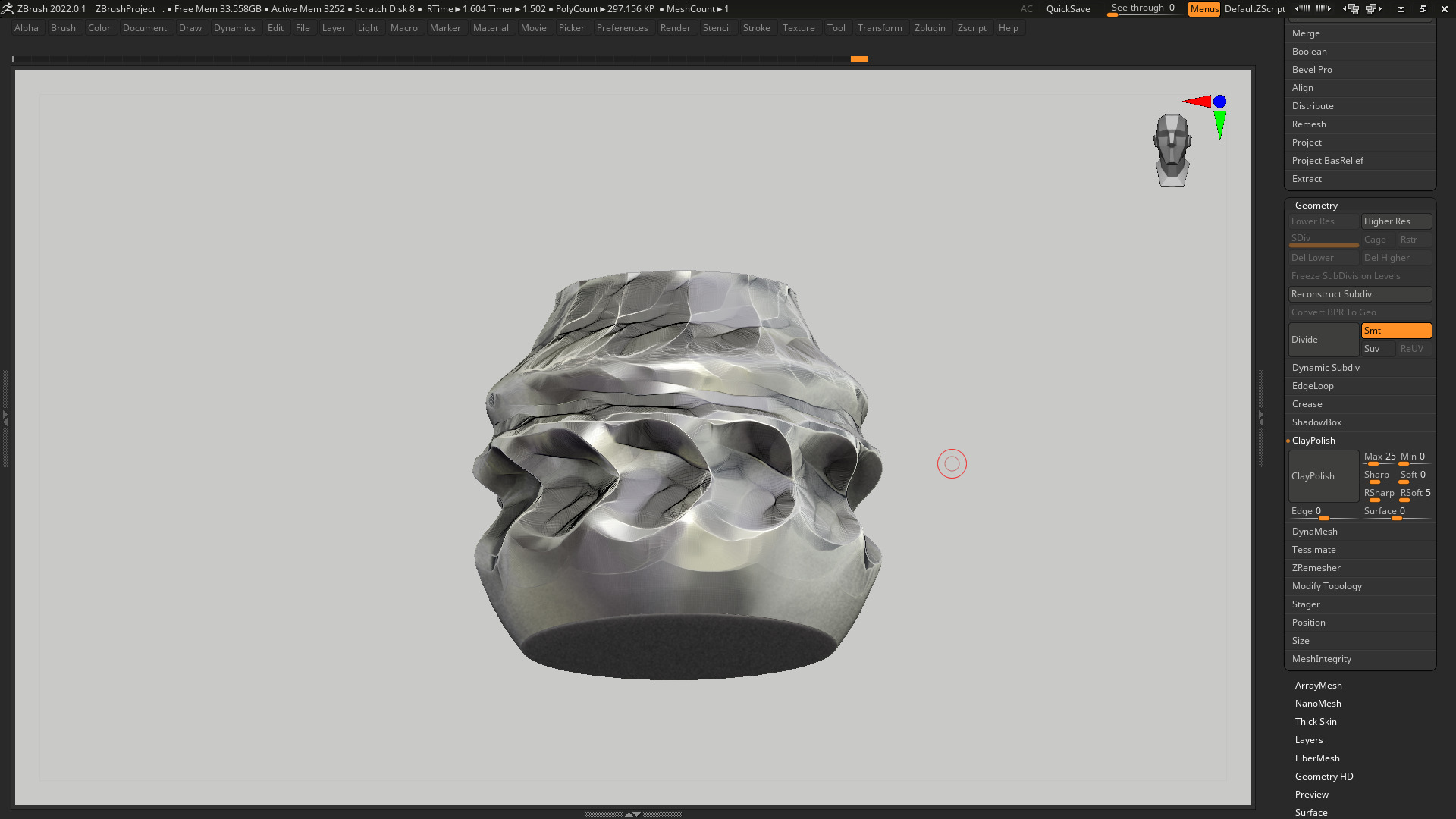
Task: Expand the FiberMesh subpalette
Action: click(1317, 758)
